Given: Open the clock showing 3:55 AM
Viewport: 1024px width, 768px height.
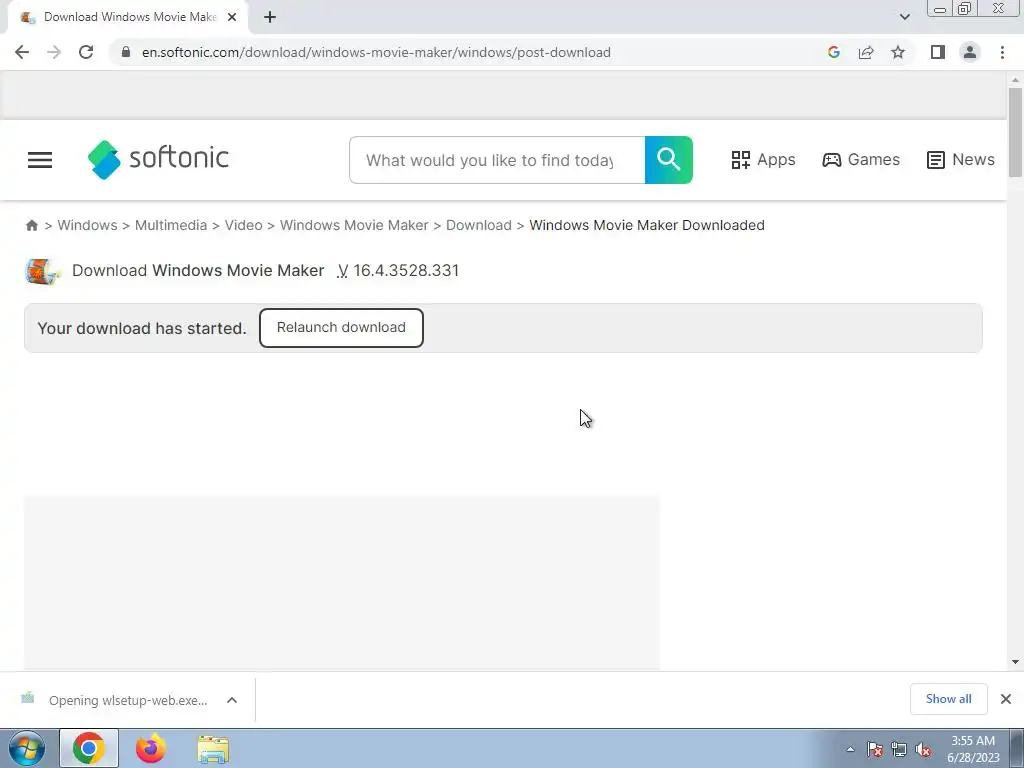Looking at the screenshot, I should pyautogui.click(x=973, y=749).
